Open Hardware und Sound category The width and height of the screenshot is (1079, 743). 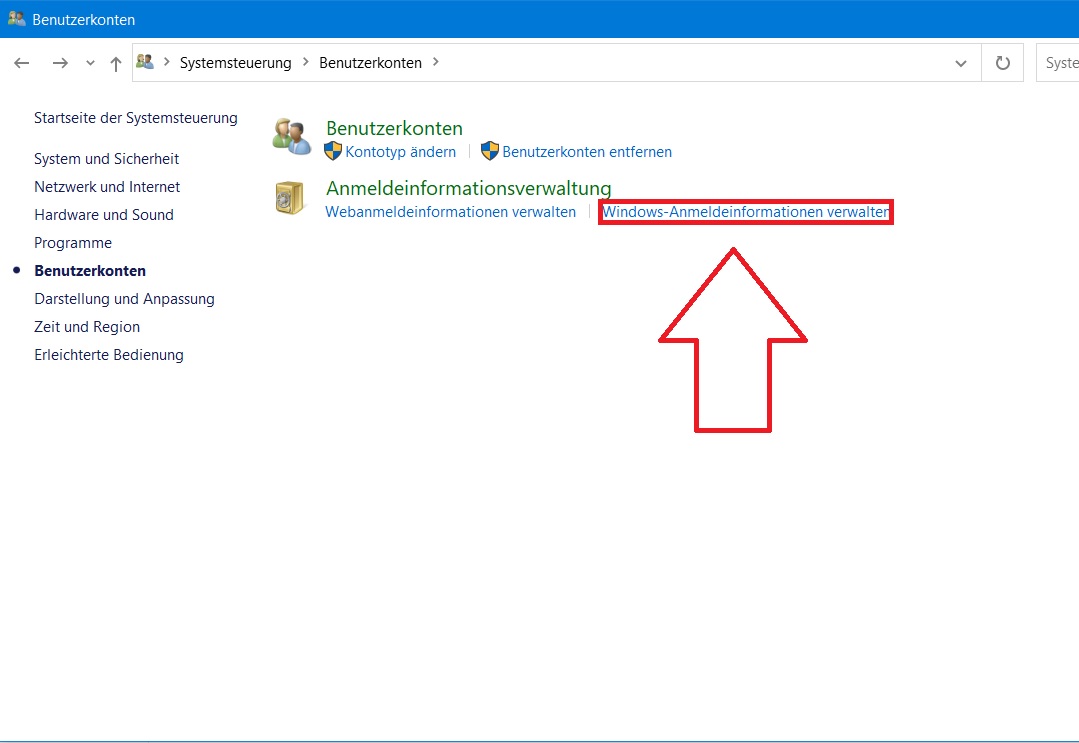(104, 215)
